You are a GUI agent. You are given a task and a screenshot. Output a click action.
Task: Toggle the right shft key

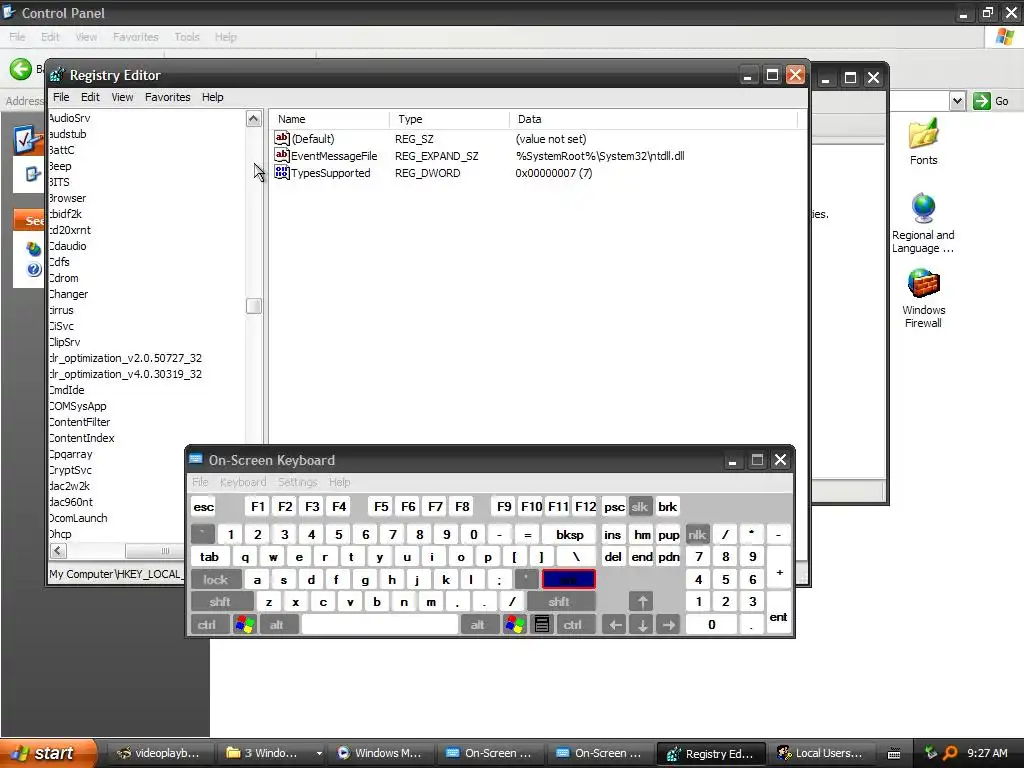(559, 601)
